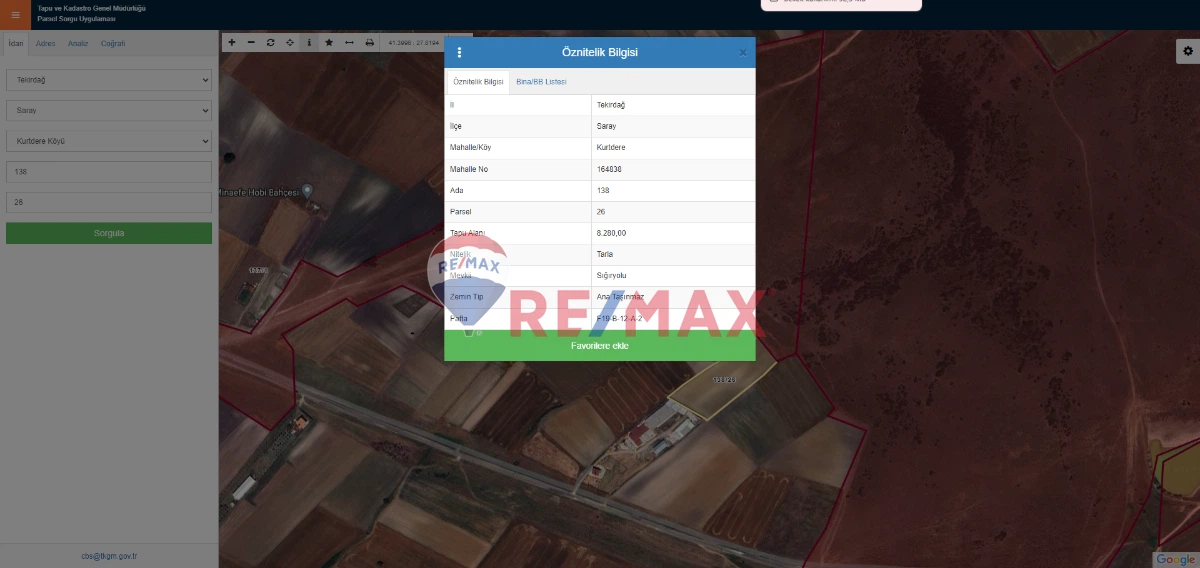
Task: Click the Parsel input field with 26
Action: click(x=109, y=202)
